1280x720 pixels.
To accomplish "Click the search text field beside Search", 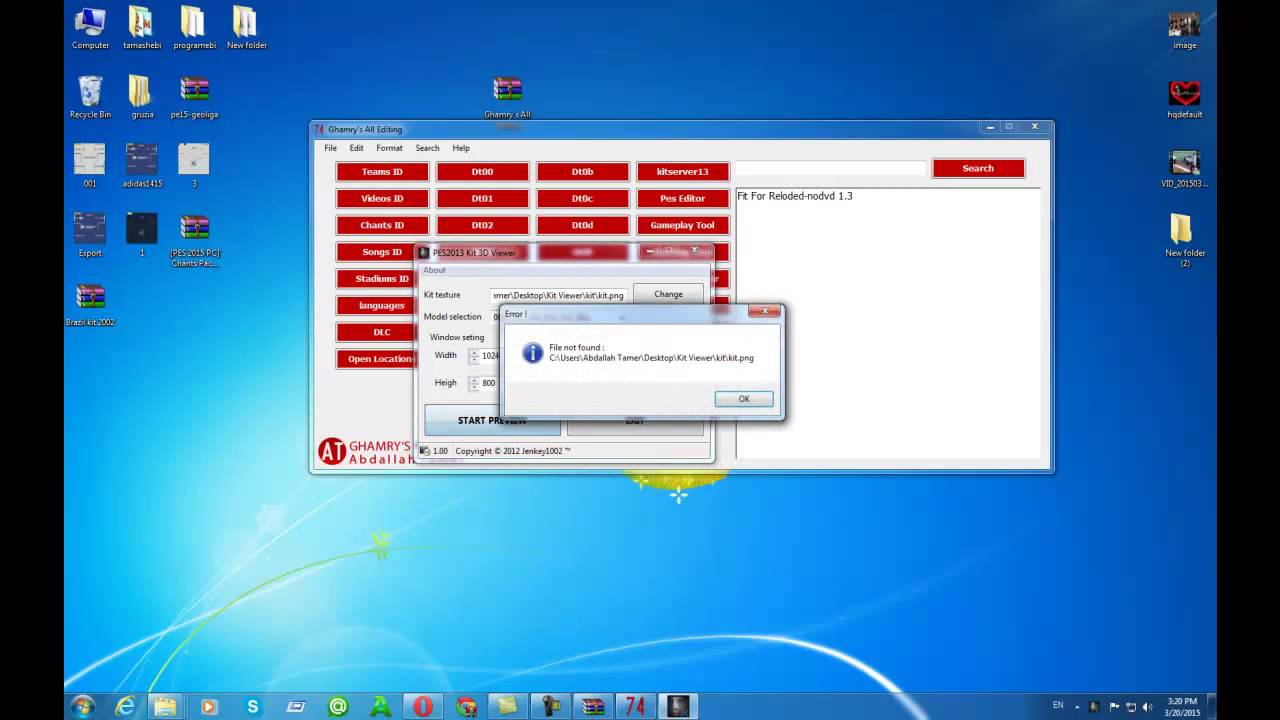I will click(x=831, y=169).
